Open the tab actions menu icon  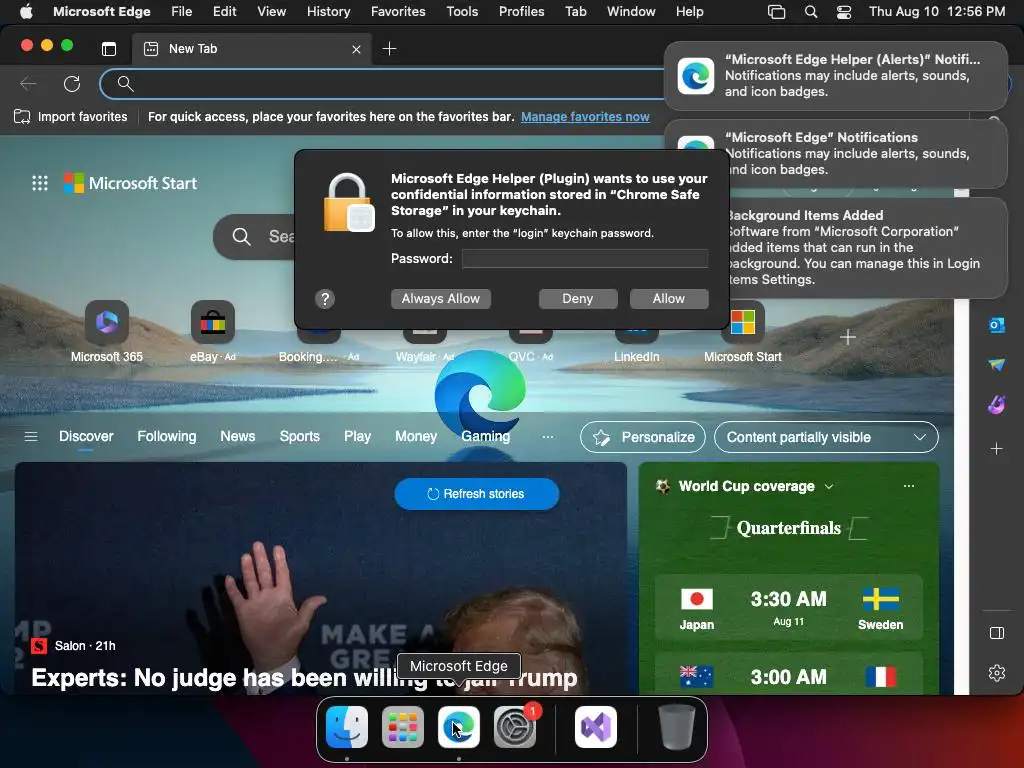[x=109, y=48]
